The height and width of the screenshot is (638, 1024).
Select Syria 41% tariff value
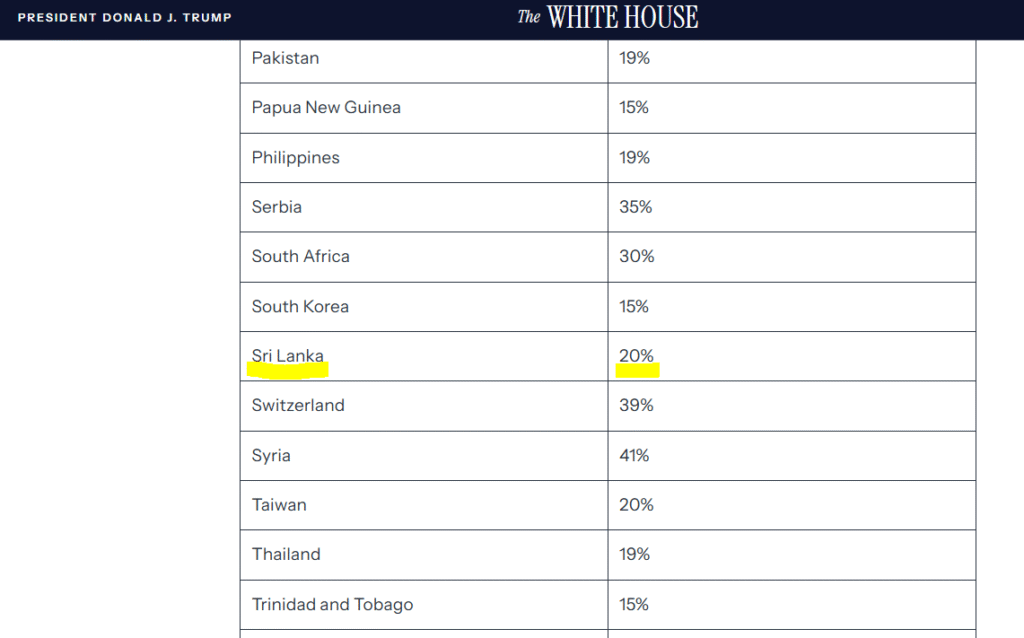coord(634,455)
